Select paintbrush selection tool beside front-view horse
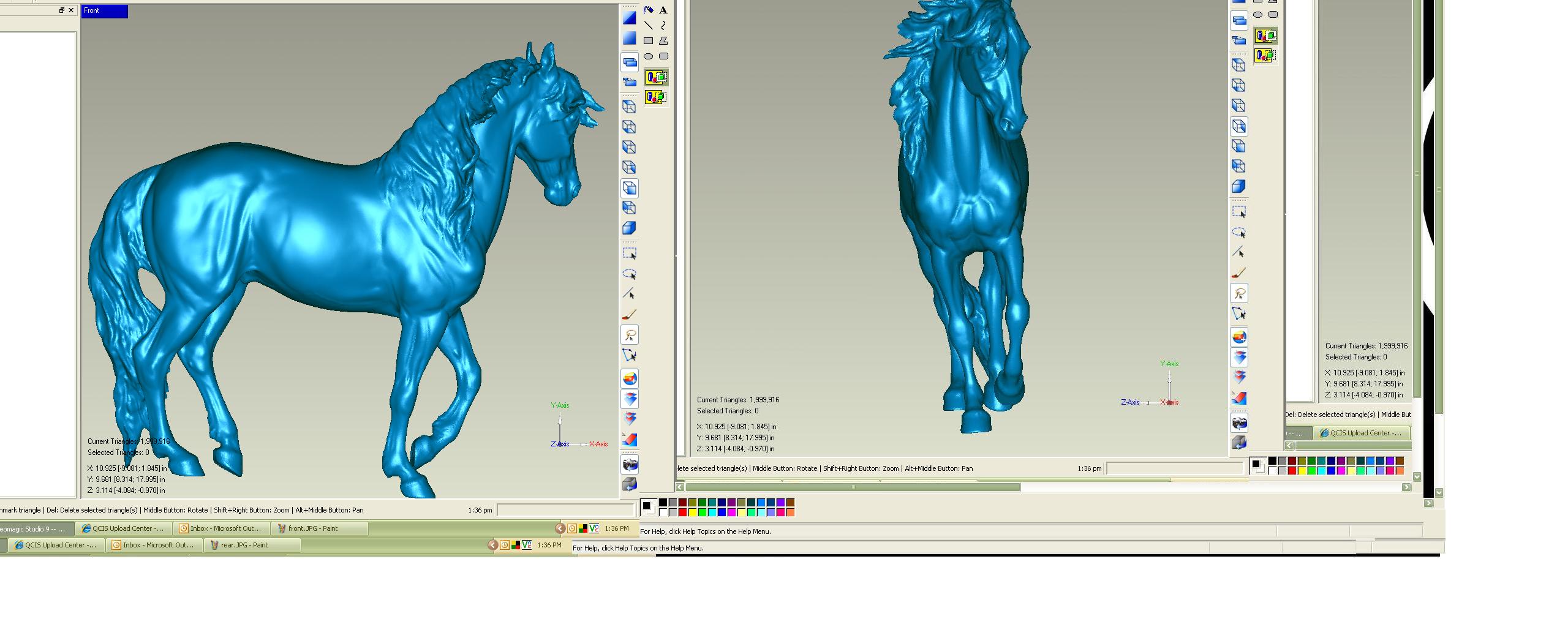 (1238, 272)
